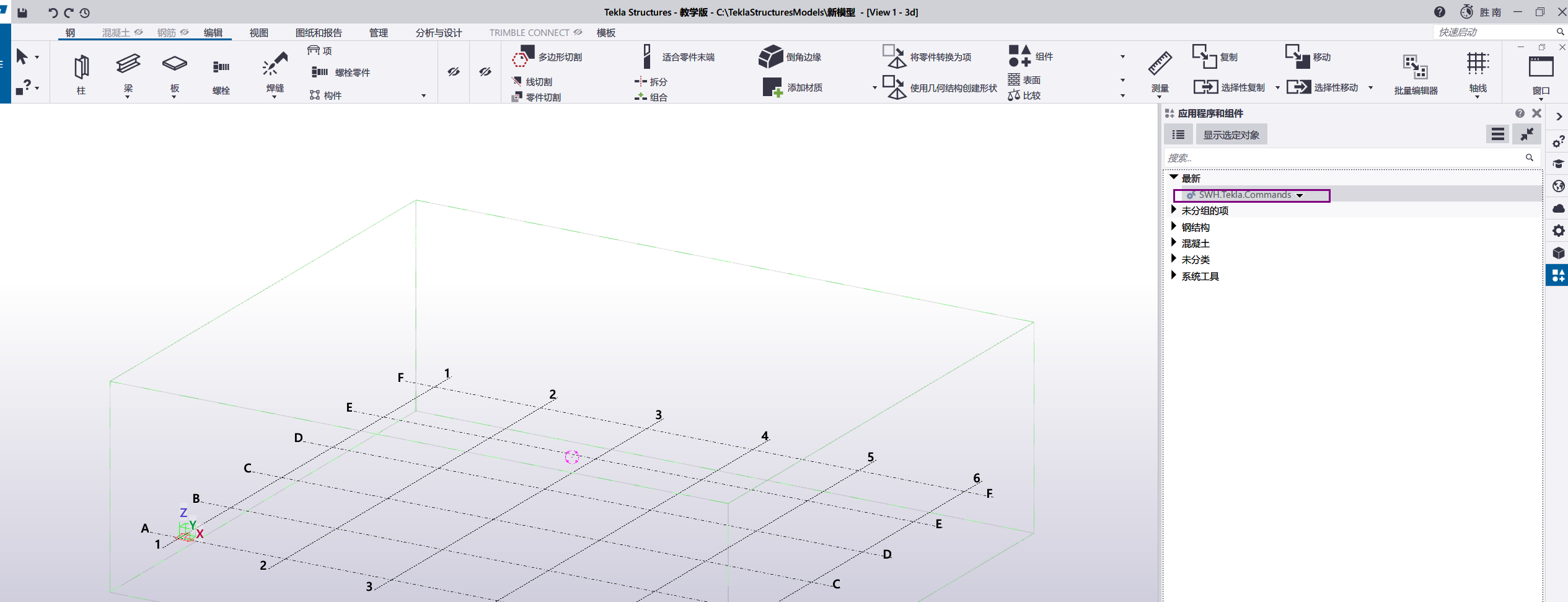Click 使用几何结构创建形状 create shape tool
The image size is (1568, 602).
[x=940, y=88]
